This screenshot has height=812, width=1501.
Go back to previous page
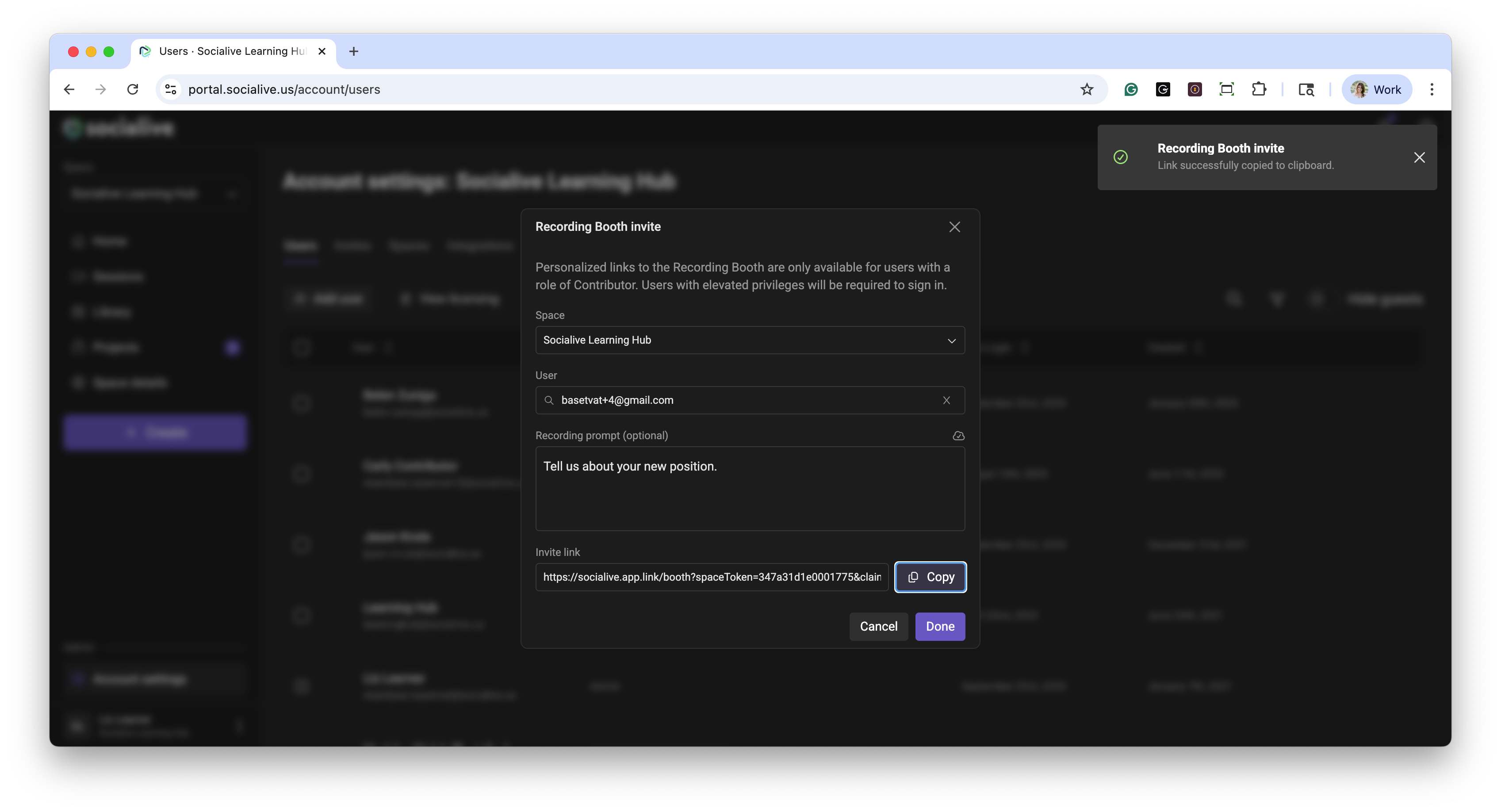point(69,89)
